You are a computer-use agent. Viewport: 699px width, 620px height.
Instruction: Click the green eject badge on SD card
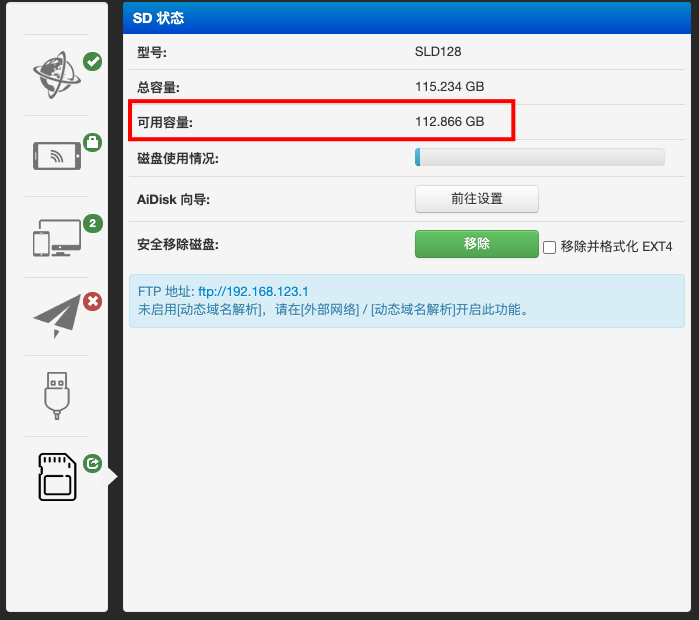[92, 463]
